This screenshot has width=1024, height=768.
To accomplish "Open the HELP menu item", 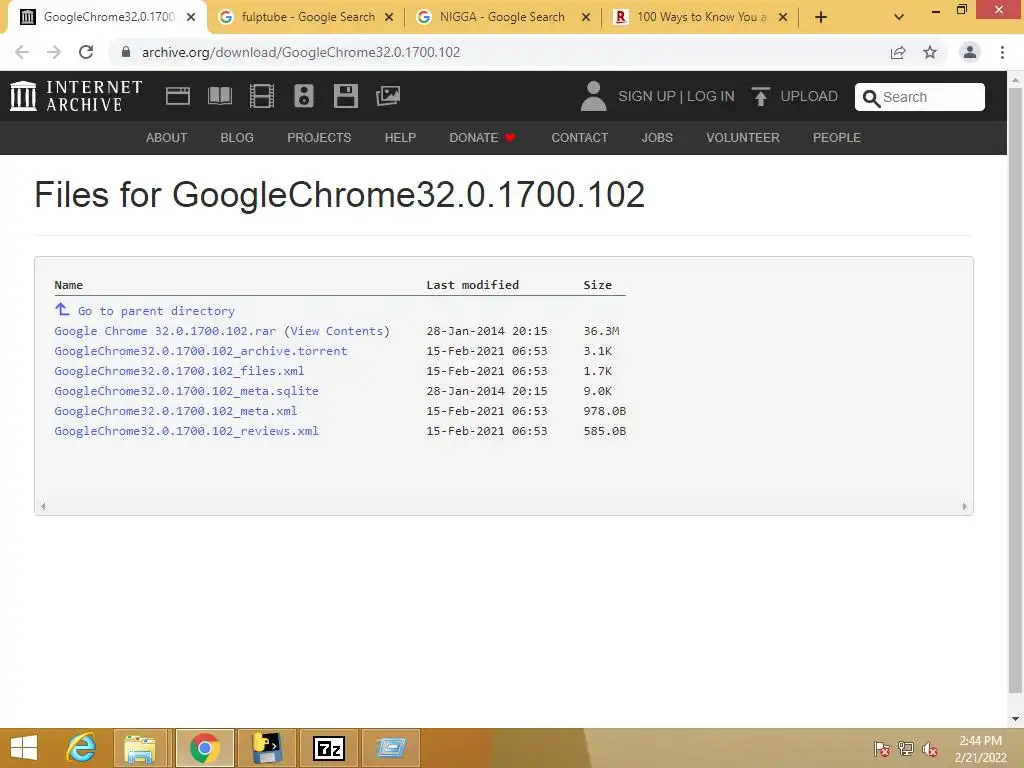I will coord(400,138).
